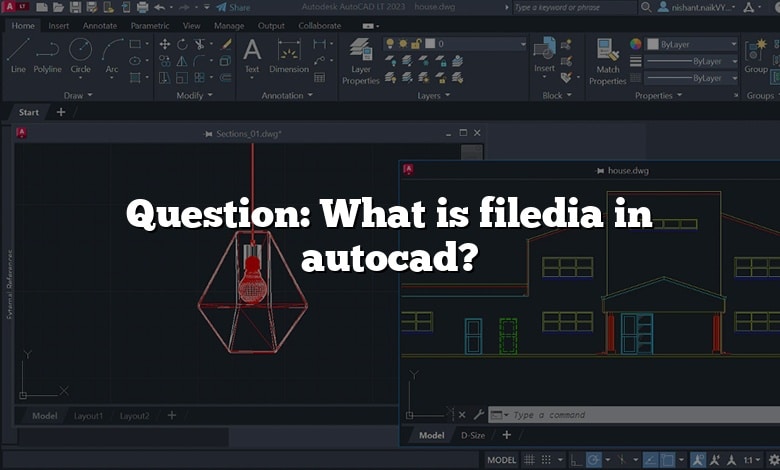
Task: Activate the Mirror tool
Action: (182, 61)
